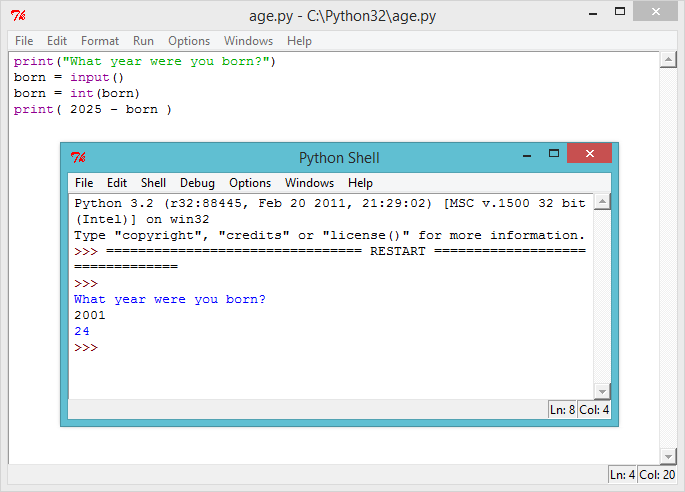Click the shell scrollbar down arrow
685x492 pixels.
point(602,391)
